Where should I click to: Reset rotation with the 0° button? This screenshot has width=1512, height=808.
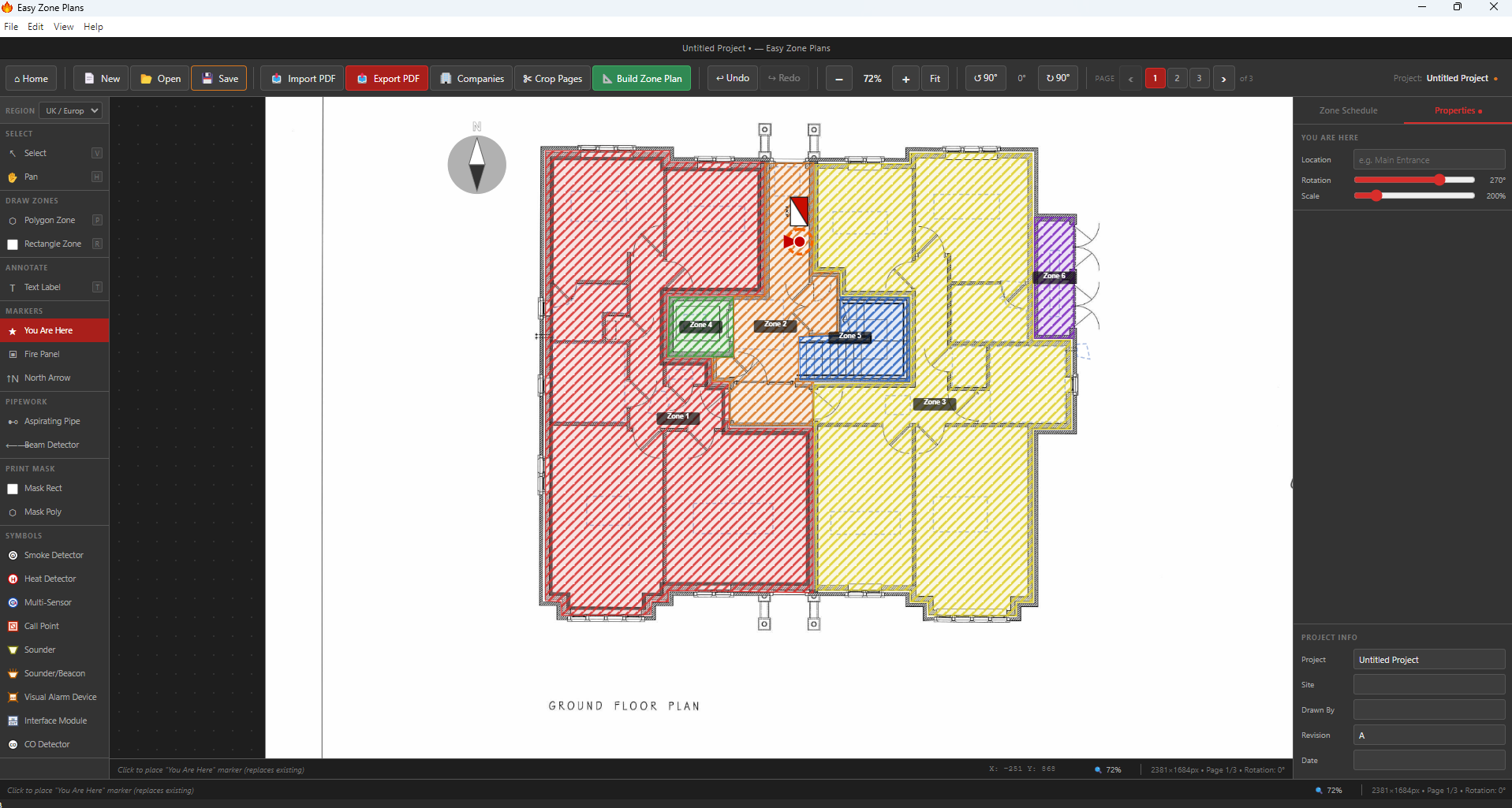[x=1021, y=78]
